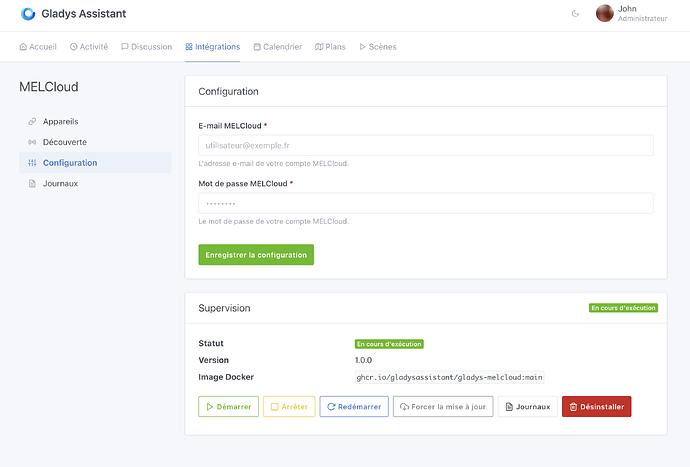This screenshot has height=467, width=690.
Task: Focus the E-mail MELCloud input field
Action: [x=426, y=145]
